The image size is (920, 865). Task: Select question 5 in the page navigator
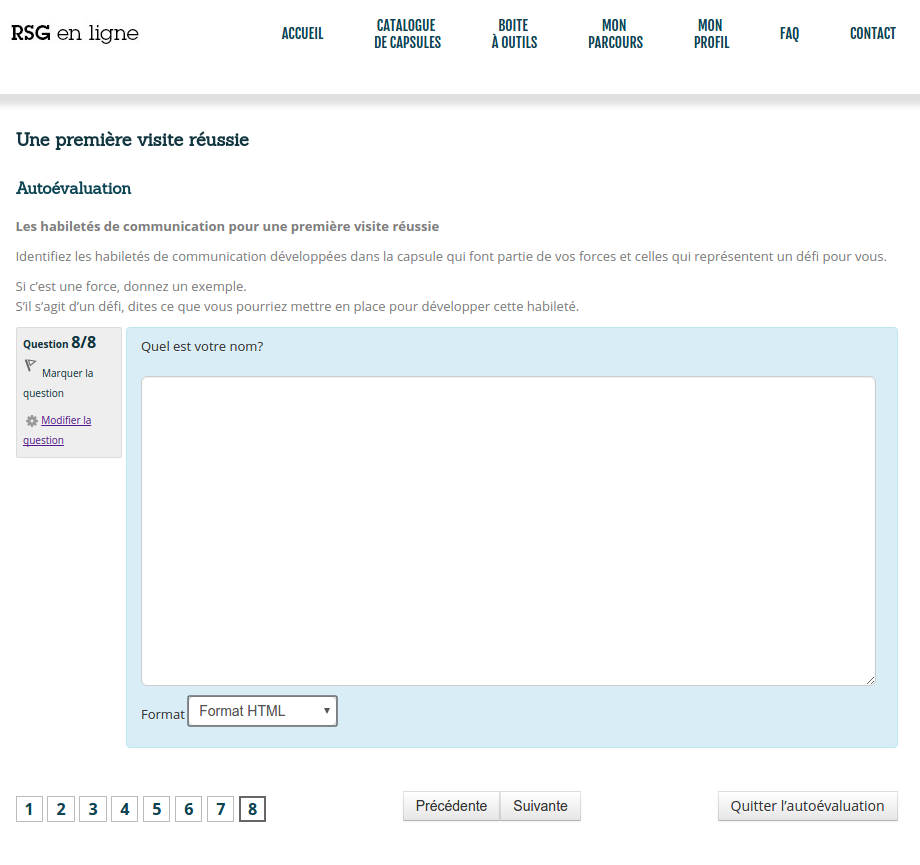(x=156, y=809)
